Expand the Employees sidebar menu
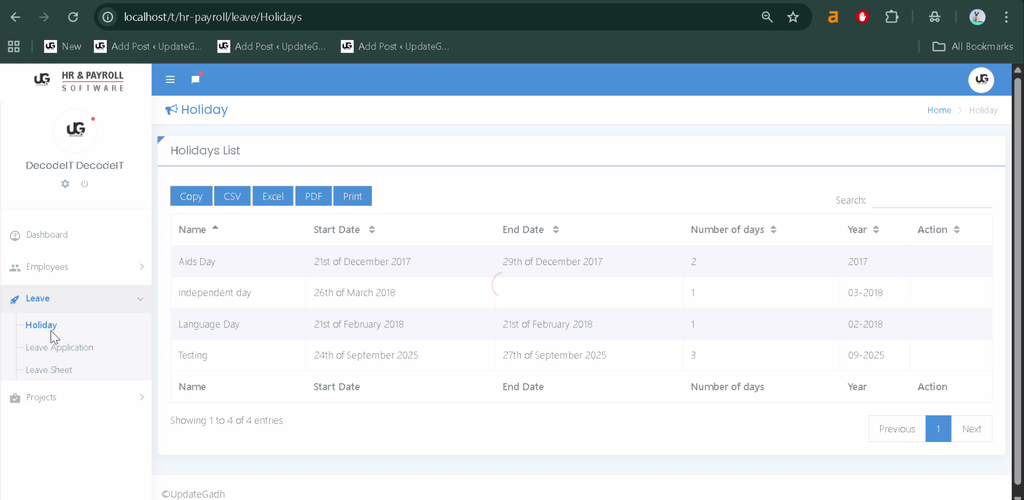This screenshot has height=500, width=1024. click(x=76, y=267)
